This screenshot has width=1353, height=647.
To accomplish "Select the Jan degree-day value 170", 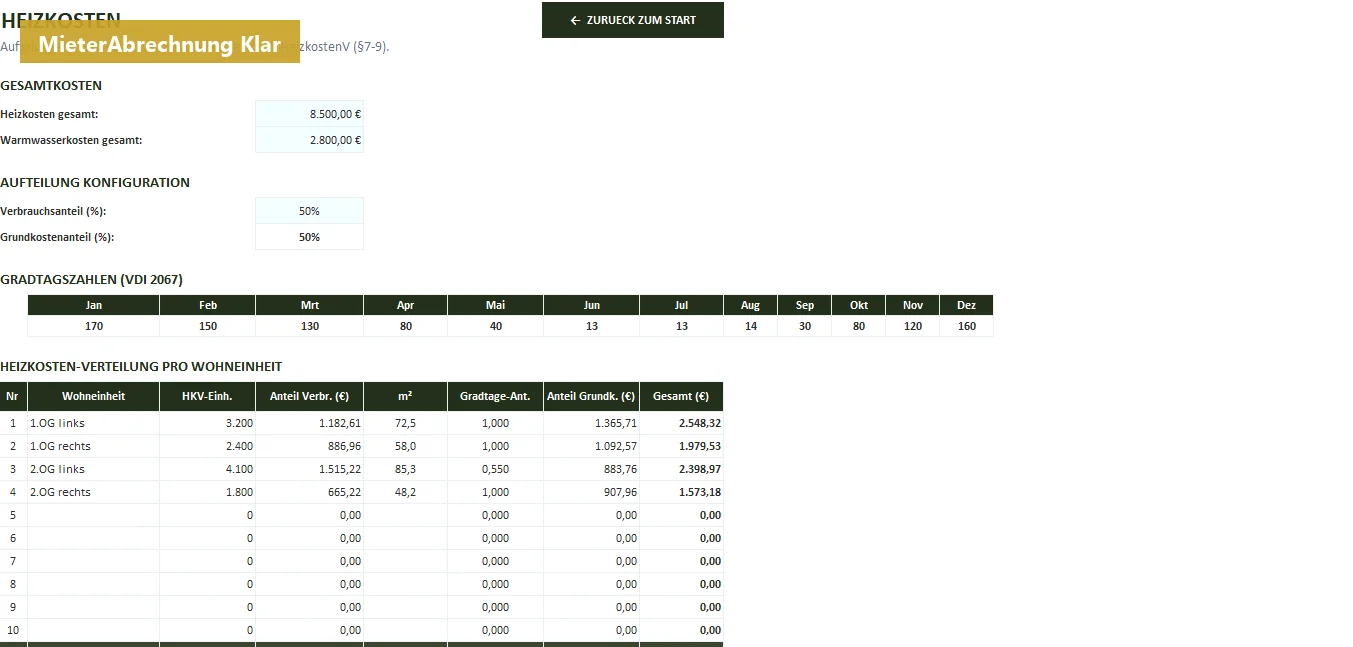I will tap(94, 326).
